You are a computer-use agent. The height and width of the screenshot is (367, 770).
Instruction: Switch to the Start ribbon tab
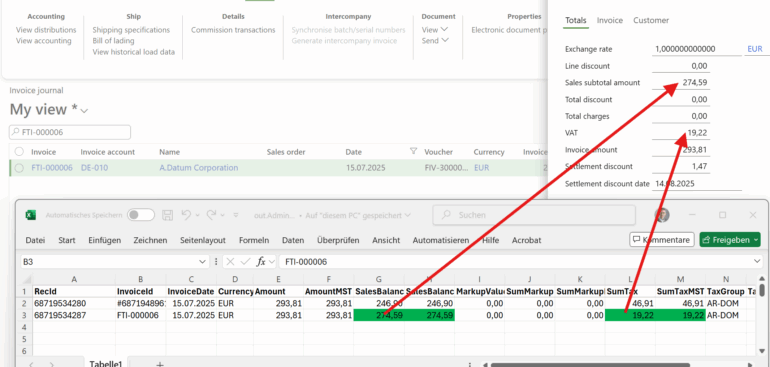coord(67,240)
